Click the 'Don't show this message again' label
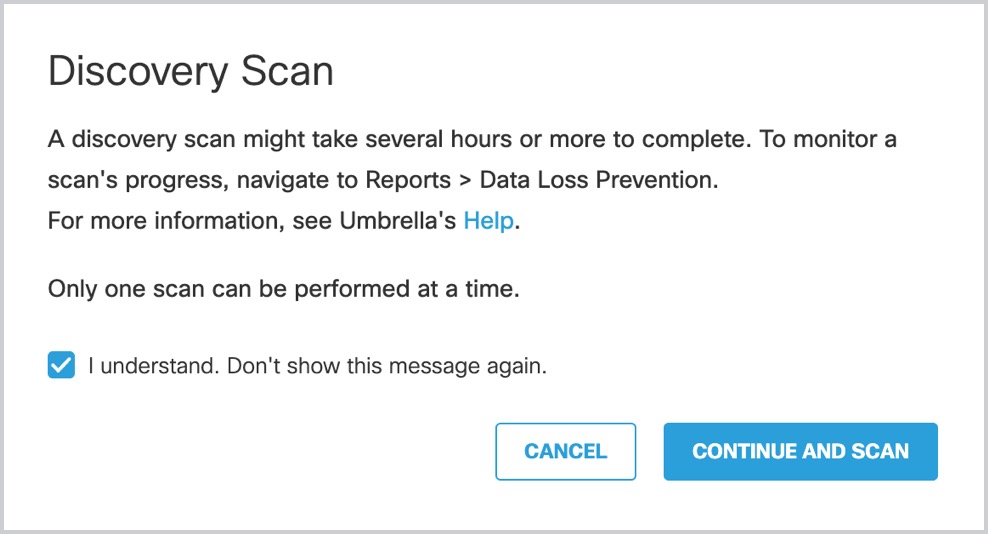 pyautogui.click(x=386, y=366)
